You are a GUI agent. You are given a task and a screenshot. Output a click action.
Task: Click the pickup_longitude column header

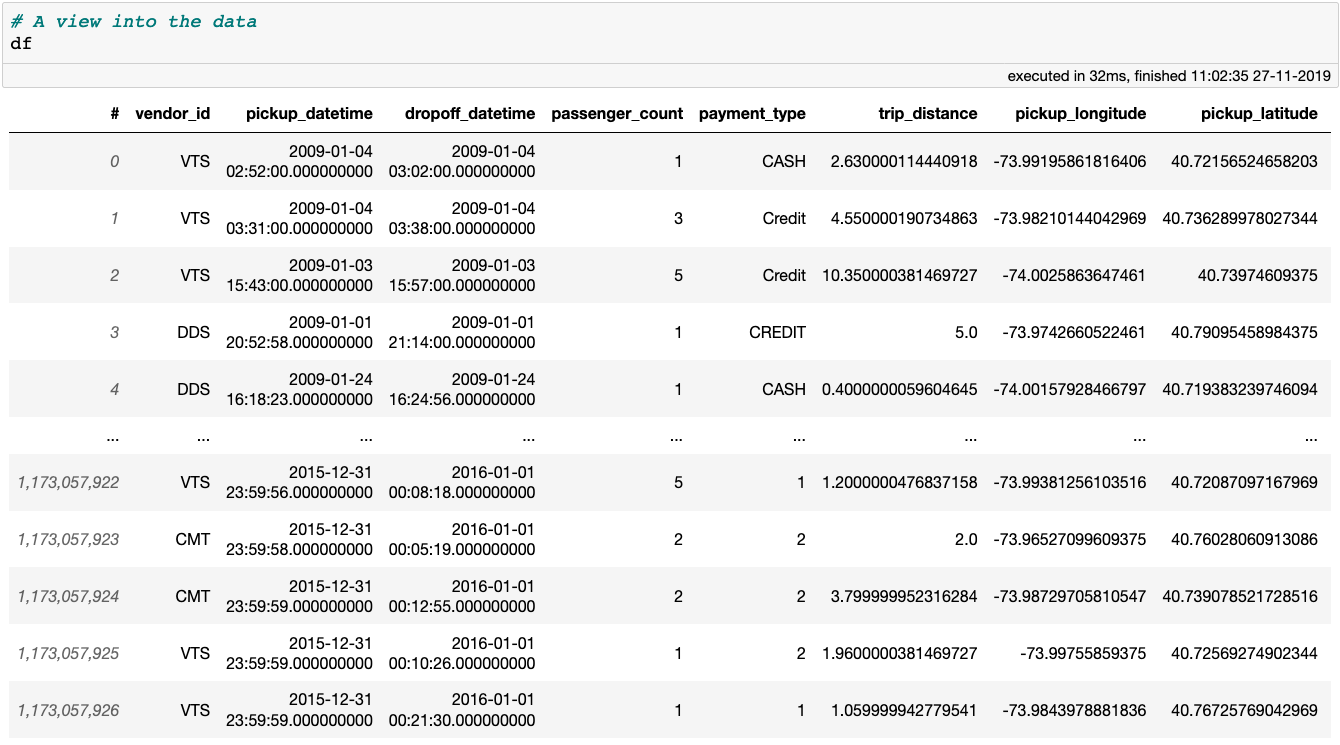coord(1080,114)
